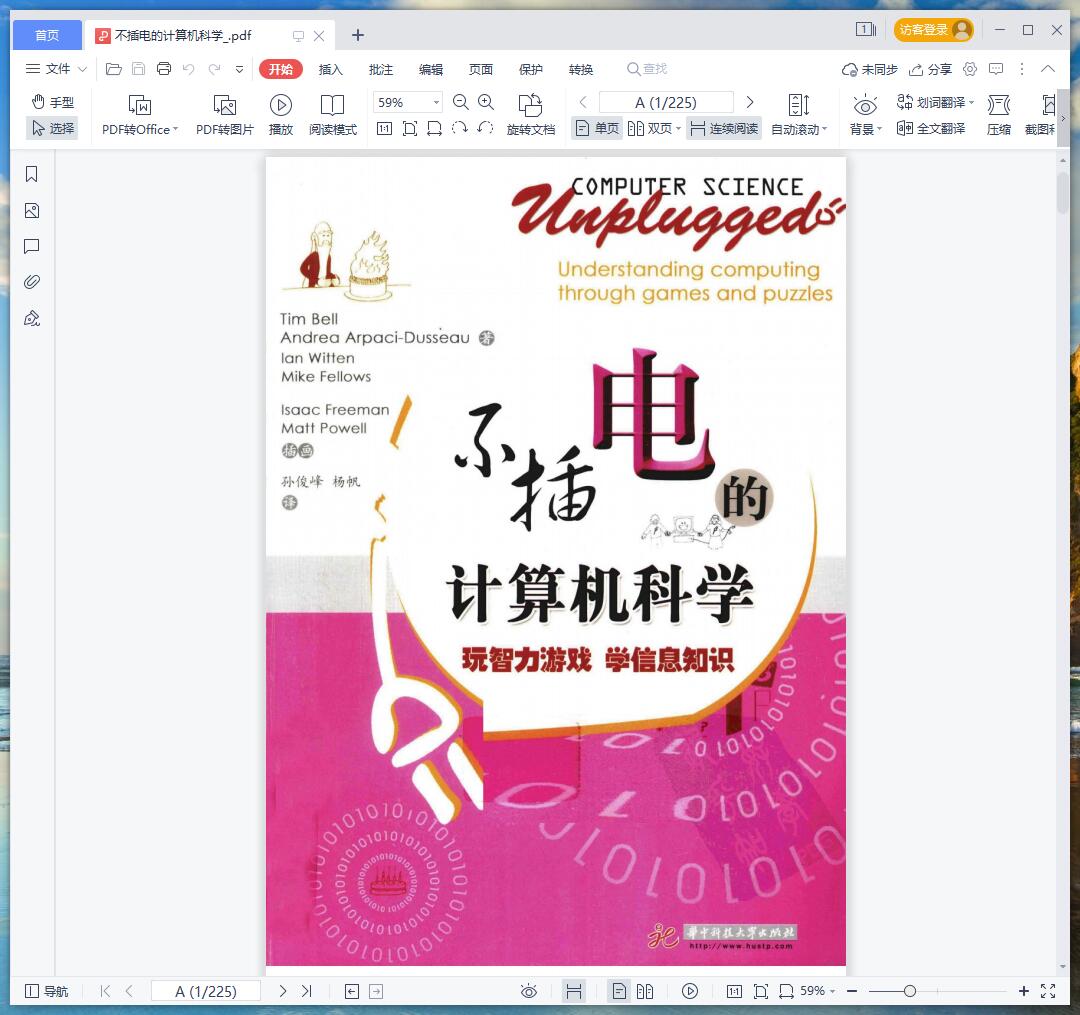Expand arrow next to 文件
Screen dimensions: 1080x1015
[x=83, y=69]
